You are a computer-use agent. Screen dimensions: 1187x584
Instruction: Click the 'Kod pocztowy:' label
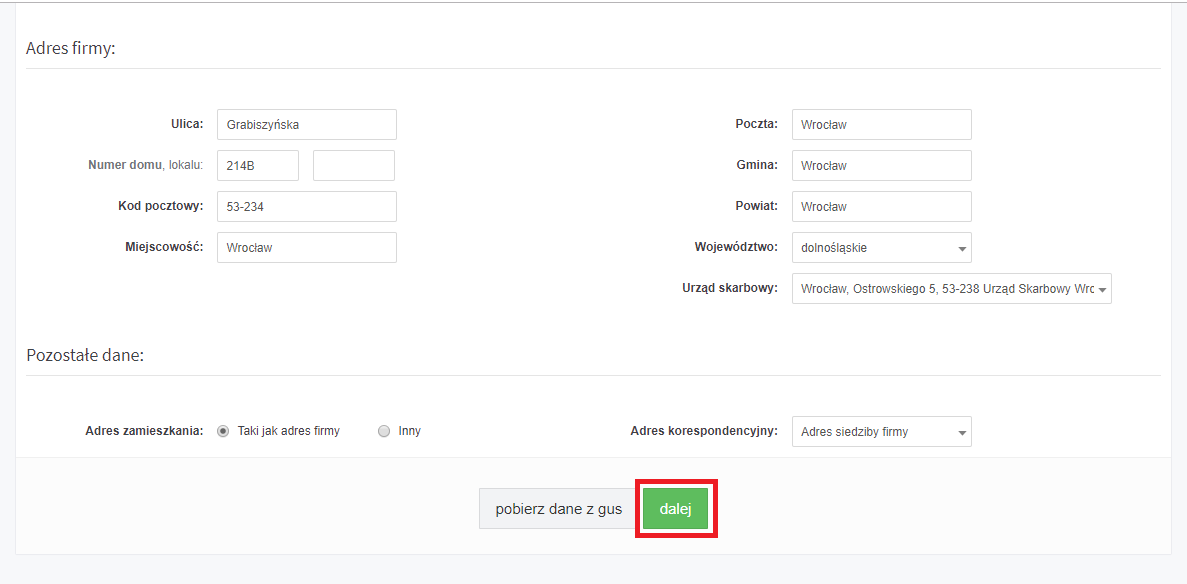coord(161,206)
